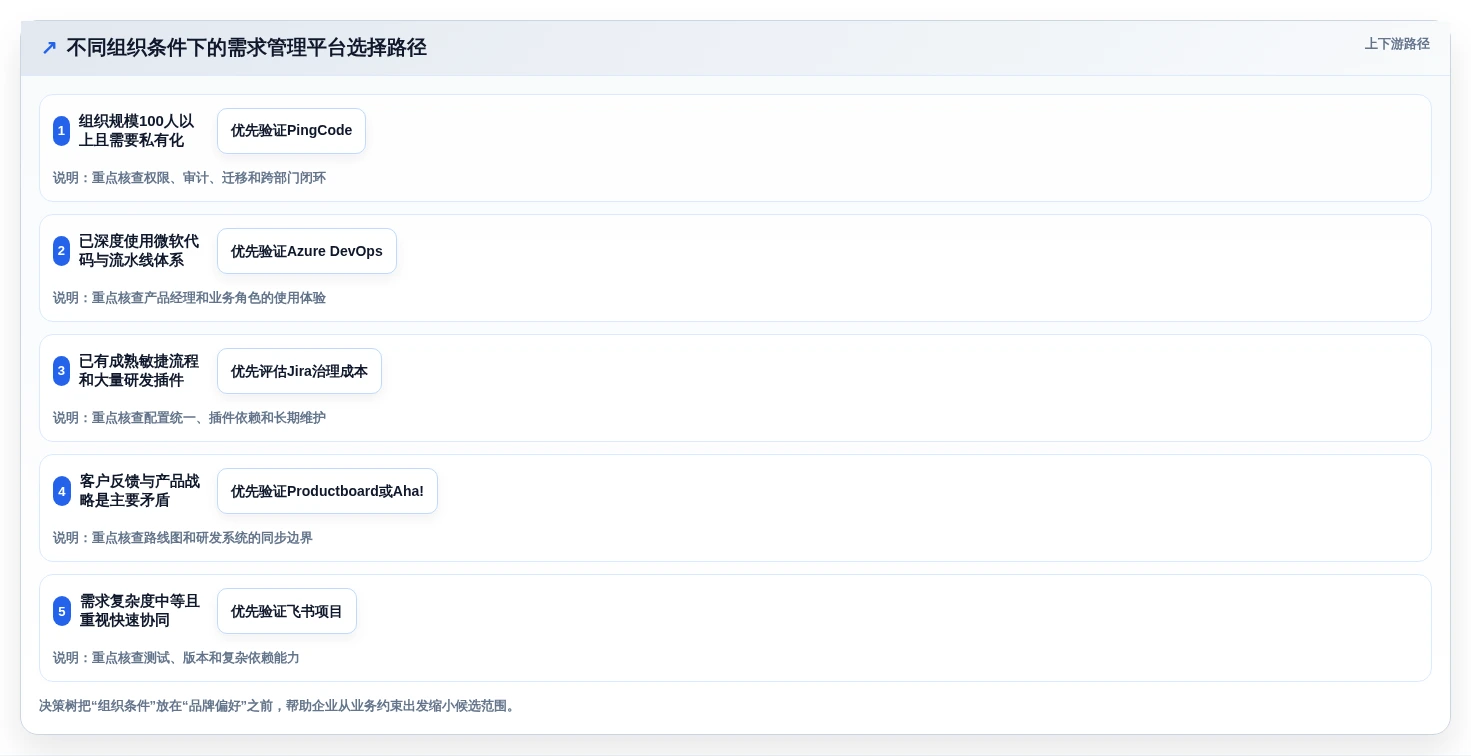The width and height of the screenshot is (1471, 756).
Task: Click note 重点核查权限、审计、迁移和跨部门闭环
Action: coord(189,178)
